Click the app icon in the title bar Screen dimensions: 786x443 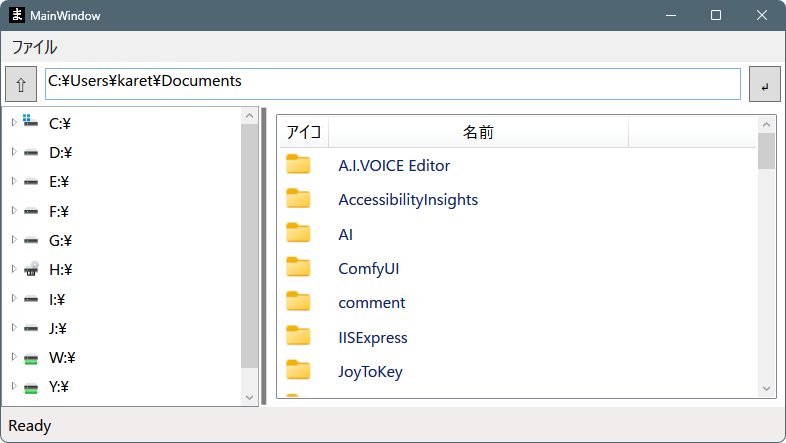[x=17, y=15]
